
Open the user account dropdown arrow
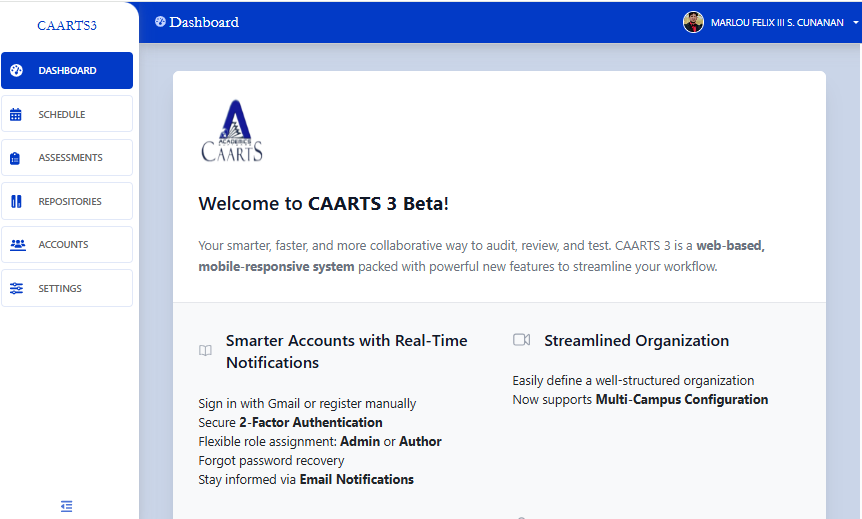(856, 23)
